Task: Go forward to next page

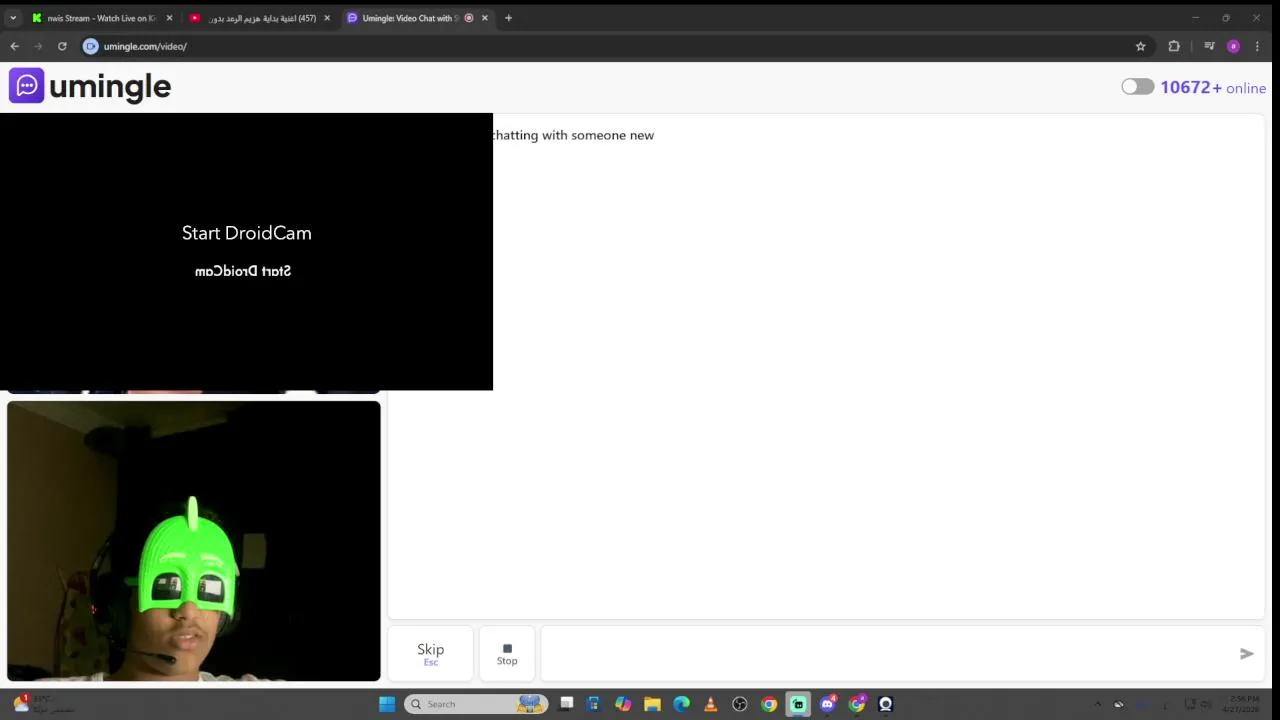Action: point(38,46)
